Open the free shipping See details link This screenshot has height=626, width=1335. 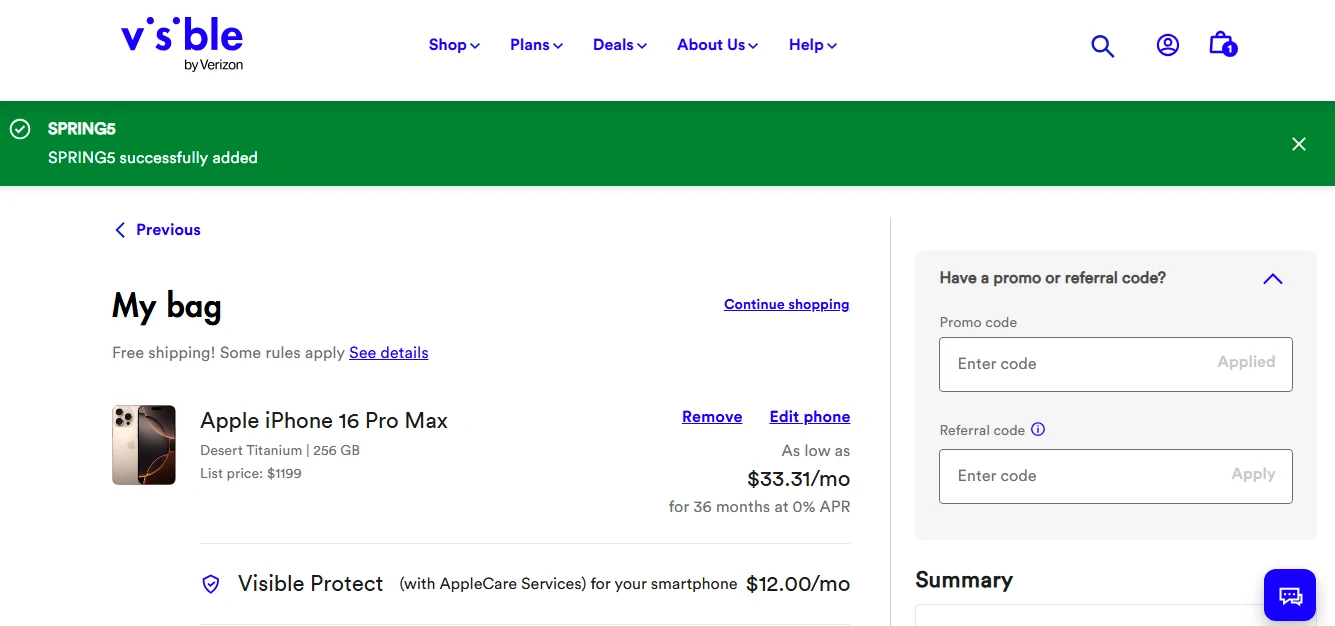tap(388, 353)
